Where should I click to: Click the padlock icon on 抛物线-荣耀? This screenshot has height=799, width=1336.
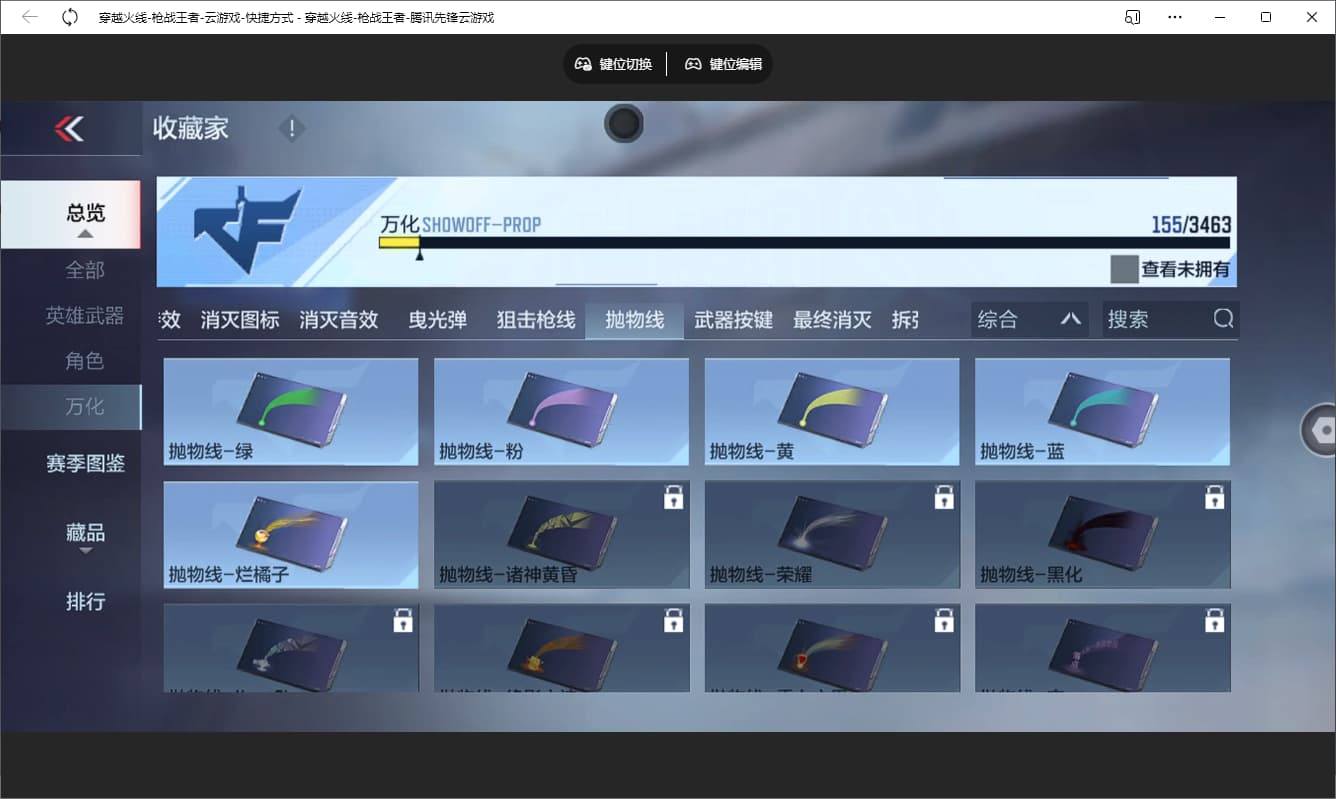pos(943,495)
